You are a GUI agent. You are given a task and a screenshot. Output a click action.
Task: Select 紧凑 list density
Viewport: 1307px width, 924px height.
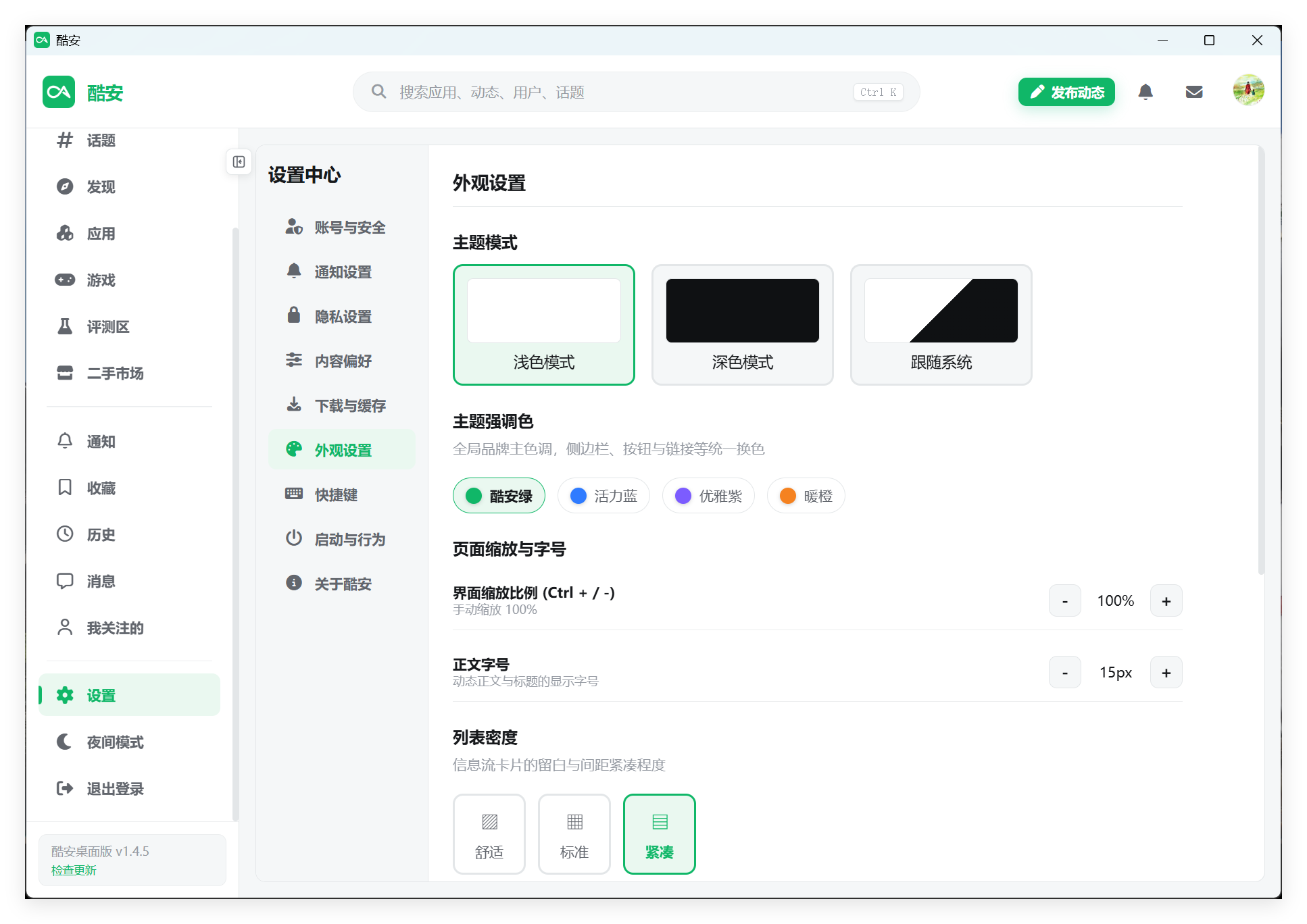coord(660,834)
